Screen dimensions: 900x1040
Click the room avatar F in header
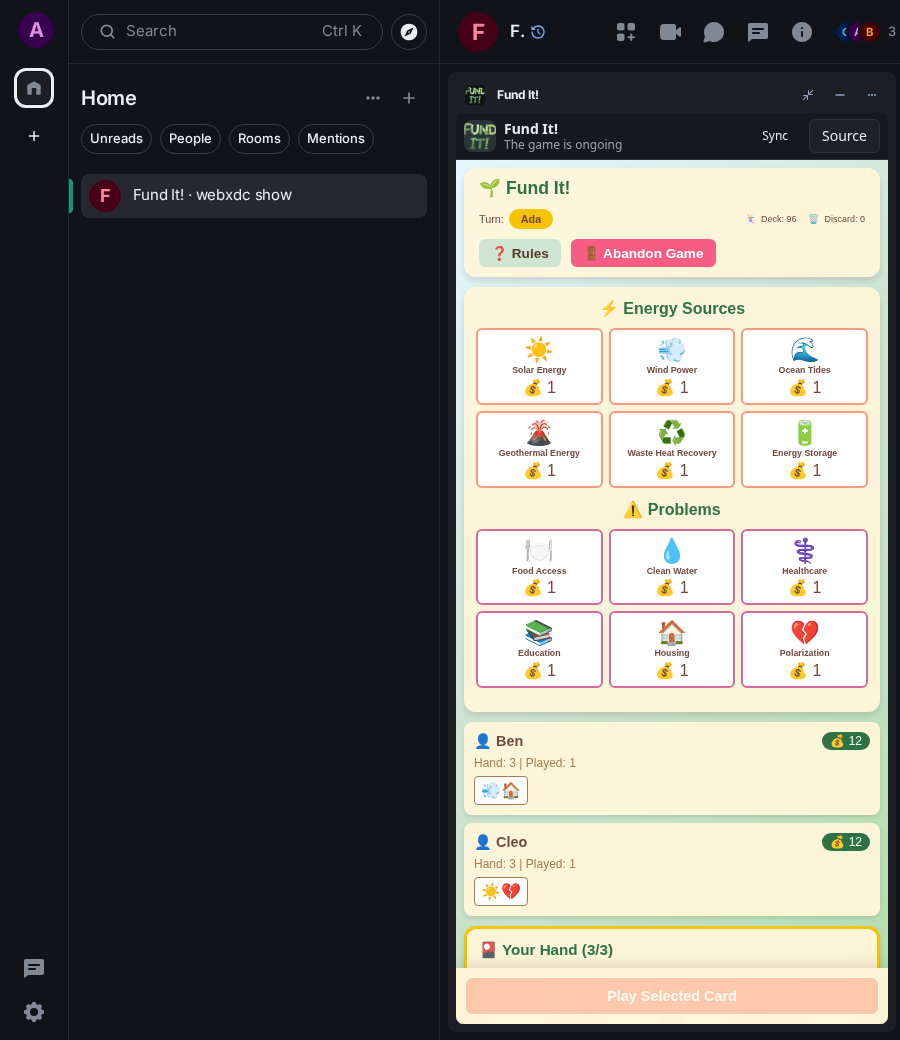click(478, 32)
